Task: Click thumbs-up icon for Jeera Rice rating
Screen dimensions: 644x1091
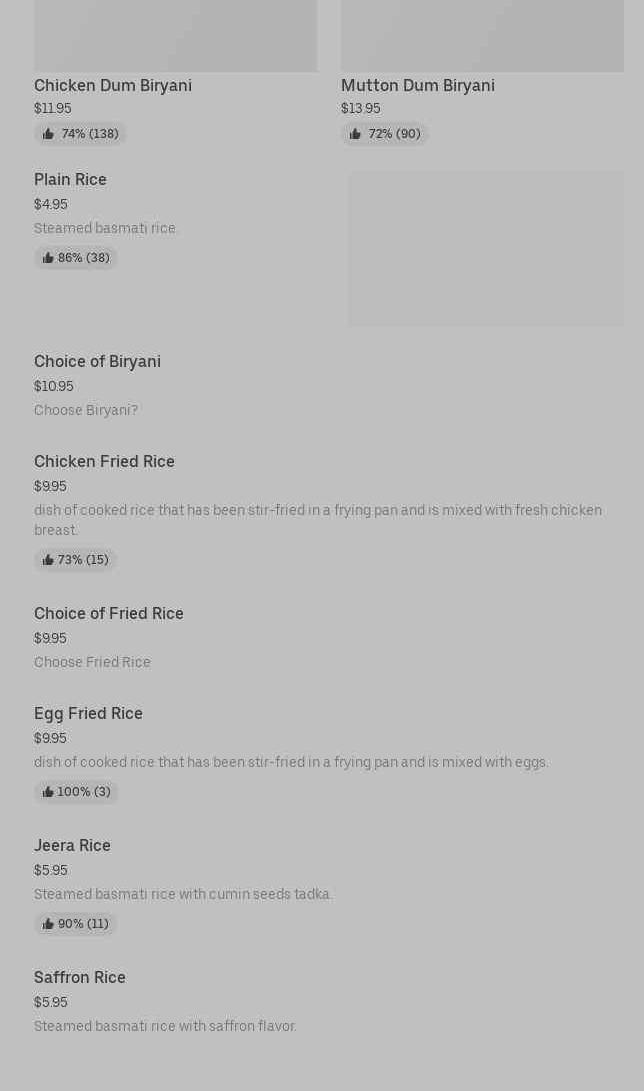Action: tap(48, 924)
